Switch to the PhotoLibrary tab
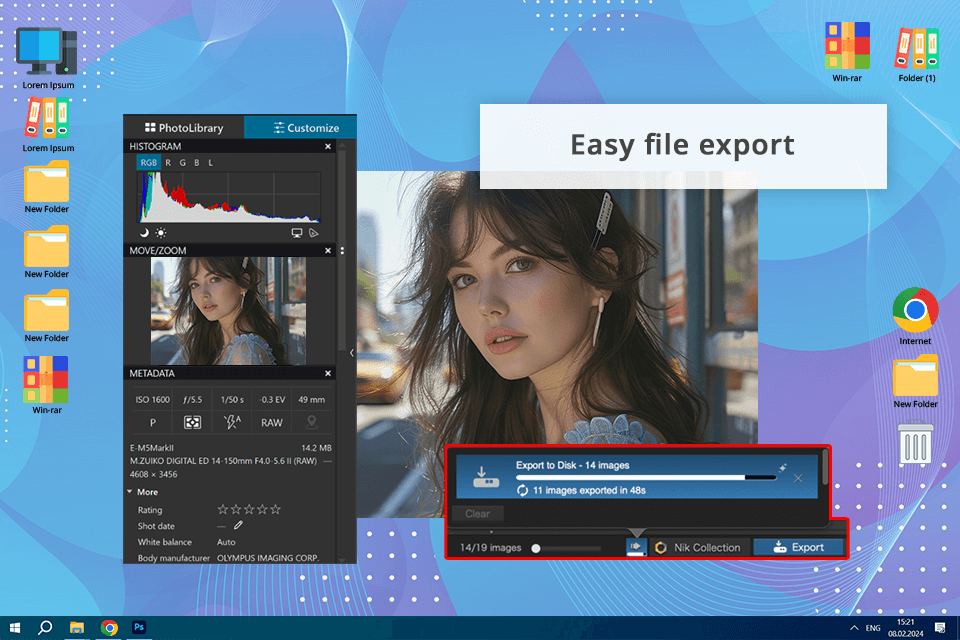Viewport: 960px width, 640px height. 184,127
